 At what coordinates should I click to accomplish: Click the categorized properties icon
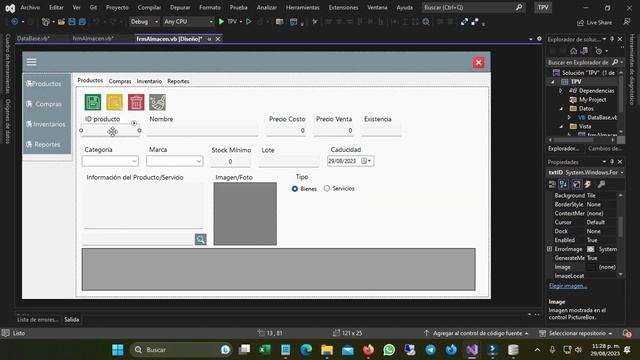pyautogui.click(x=552, y=184)
